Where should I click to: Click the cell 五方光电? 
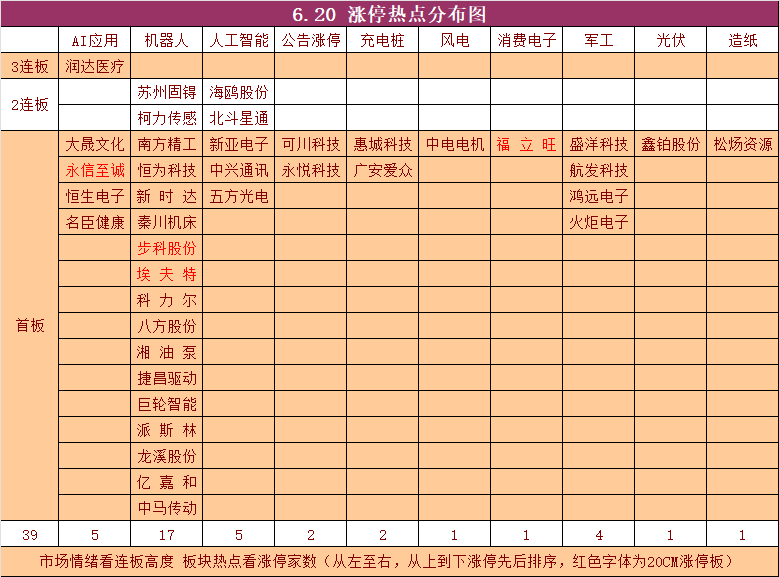click(x=238, y=196)
